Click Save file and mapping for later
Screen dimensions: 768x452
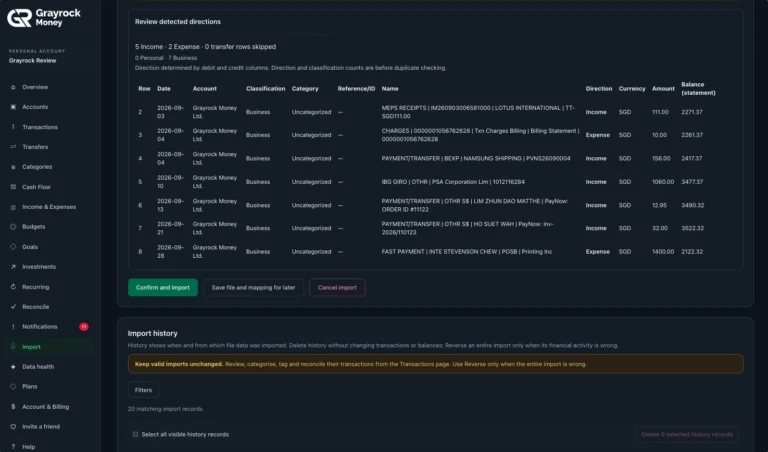pos(253,287)
